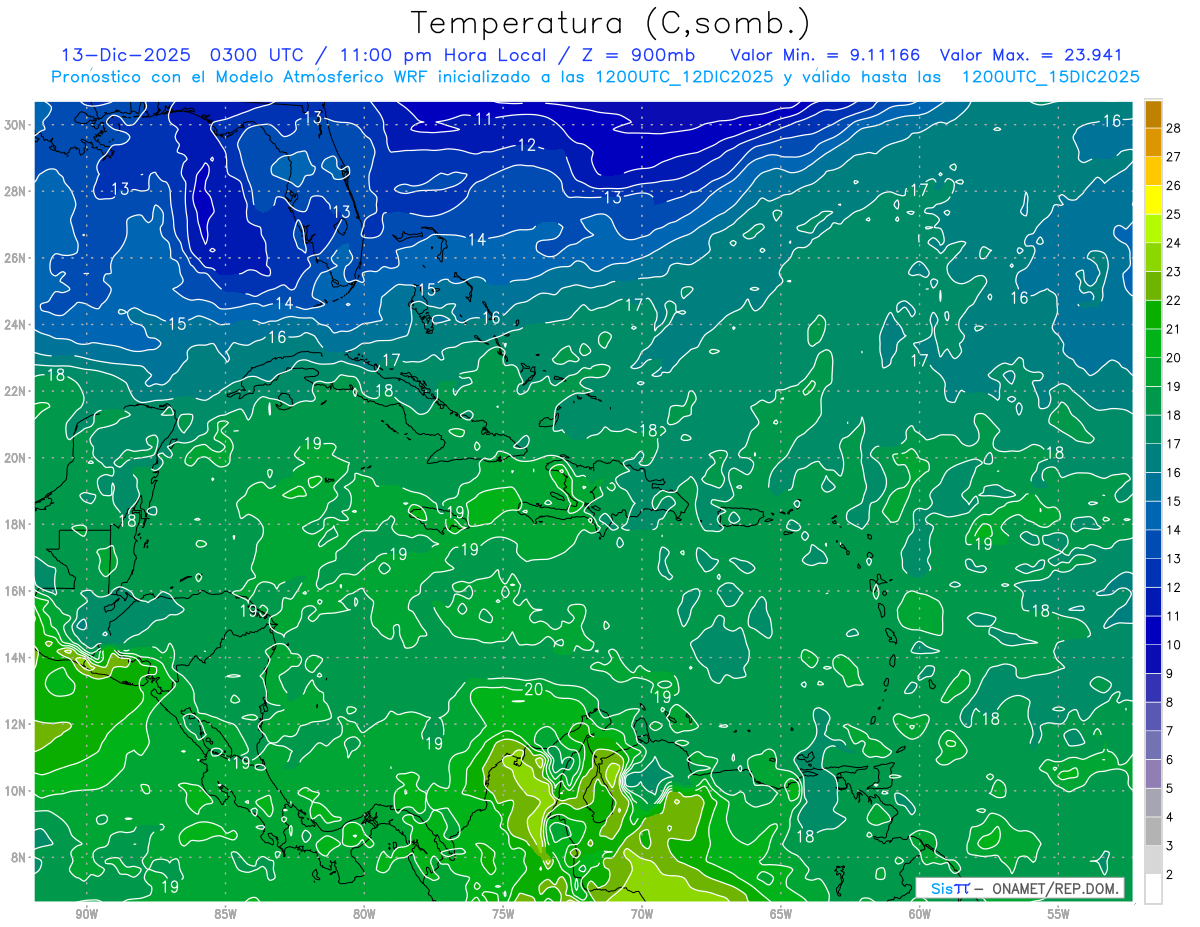Screen dimensions: 1200x927
Task: Click the purple swatch beside 6 on the scale
Action: point(1153,773)
